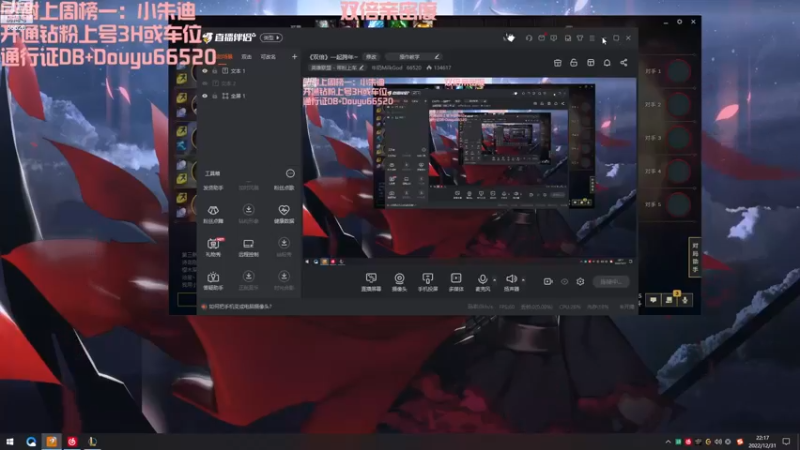Open the remote control (远程控制) tool
Viewport: 800px width, 450px height.
coord(248,247)
